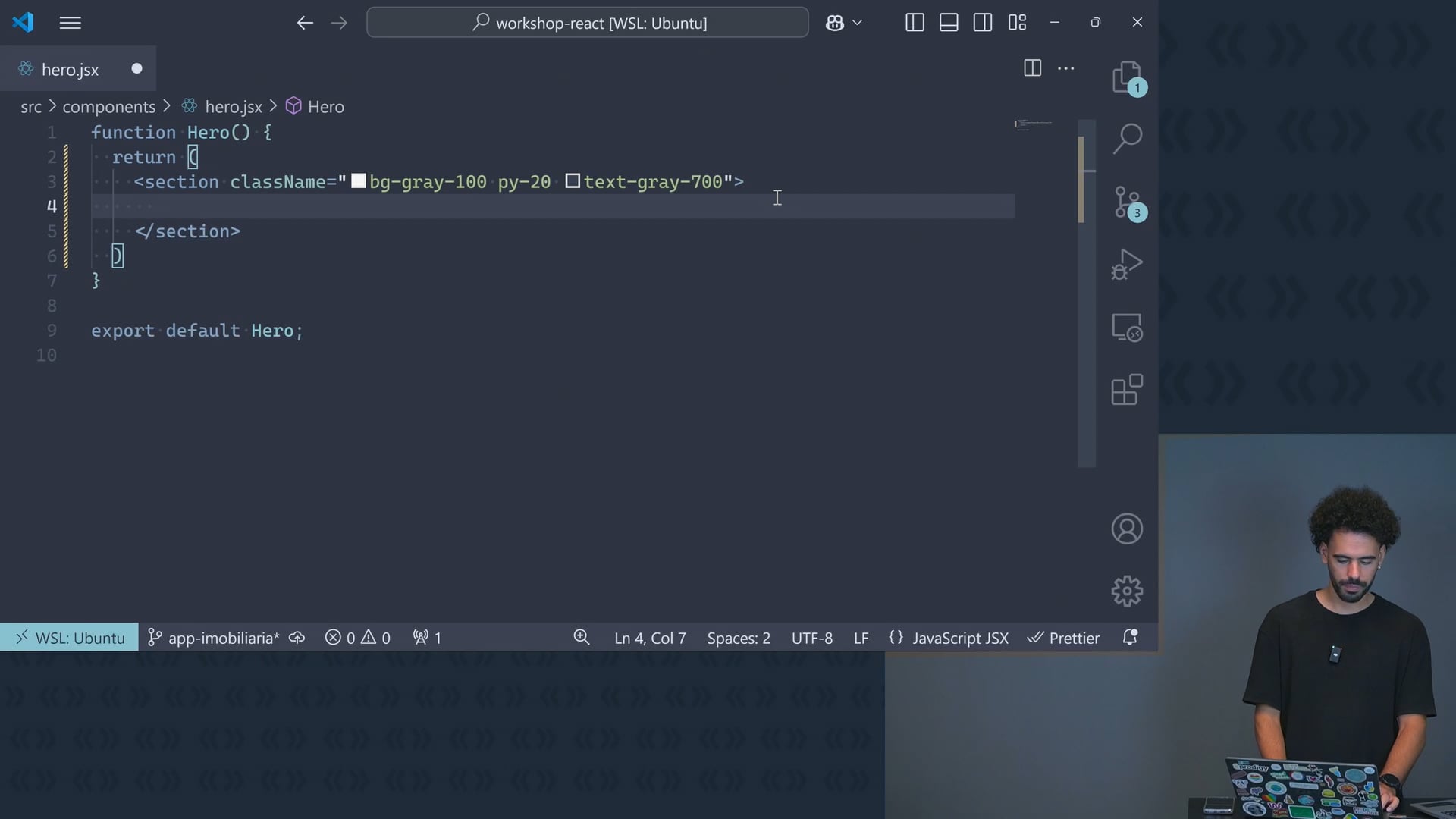The image size is (1456, 819).
Task: Open the hamburger application menu
Action: [70, 23]
